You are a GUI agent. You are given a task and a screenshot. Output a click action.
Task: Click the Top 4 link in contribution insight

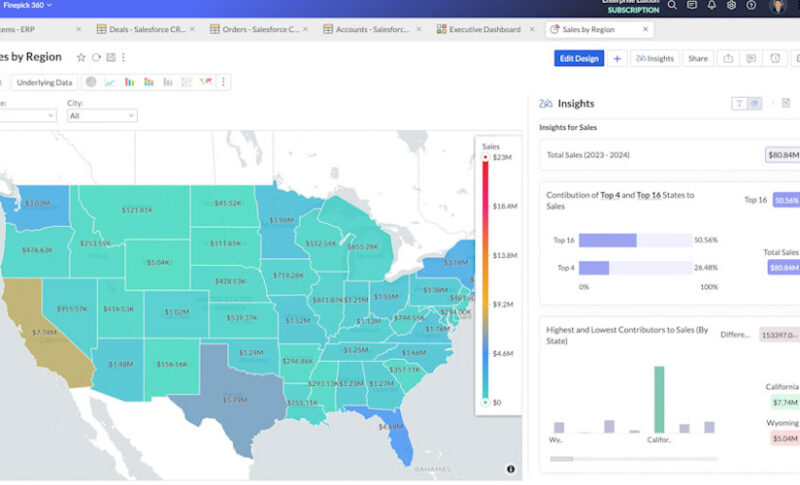[610, 195]
